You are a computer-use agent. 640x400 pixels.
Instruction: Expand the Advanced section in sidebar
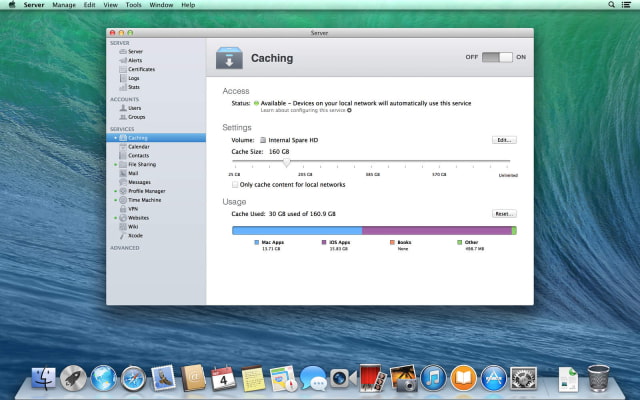(125, 247)
